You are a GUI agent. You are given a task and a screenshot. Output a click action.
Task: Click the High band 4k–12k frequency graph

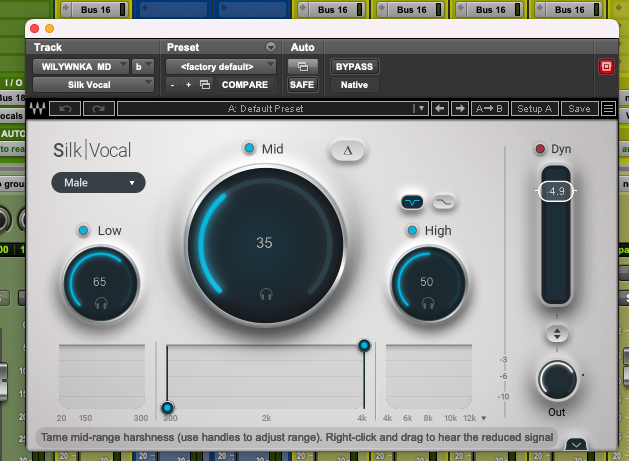point(429,376)
